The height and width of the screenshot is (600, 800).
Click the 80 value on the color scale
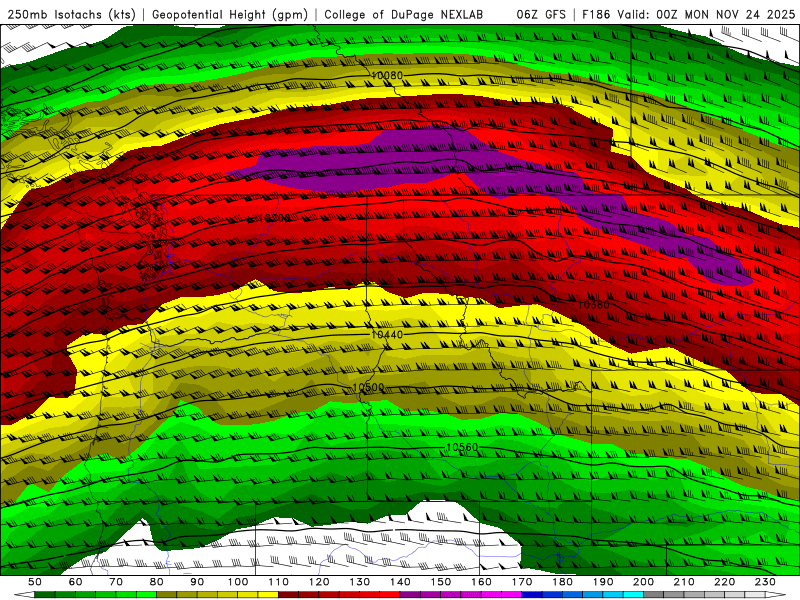157,582
